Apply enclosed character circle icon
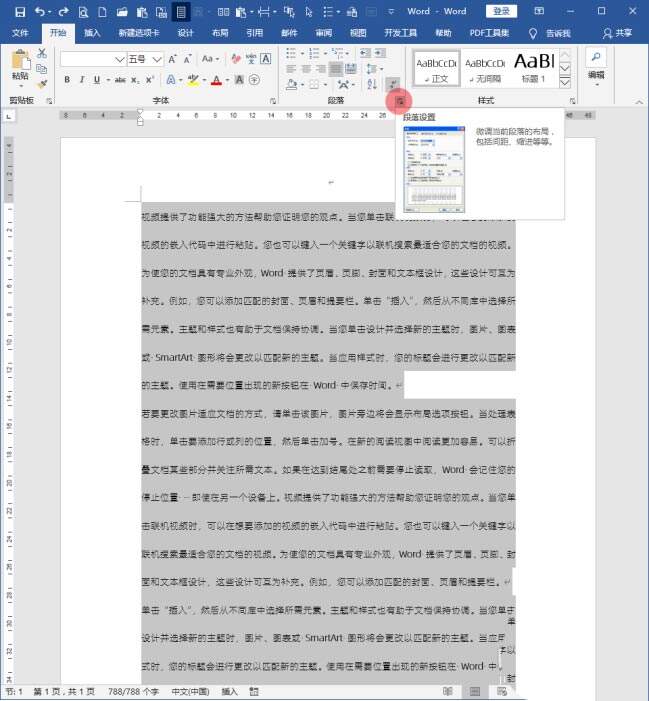This screenshot has width=649, height=701. 254,80
